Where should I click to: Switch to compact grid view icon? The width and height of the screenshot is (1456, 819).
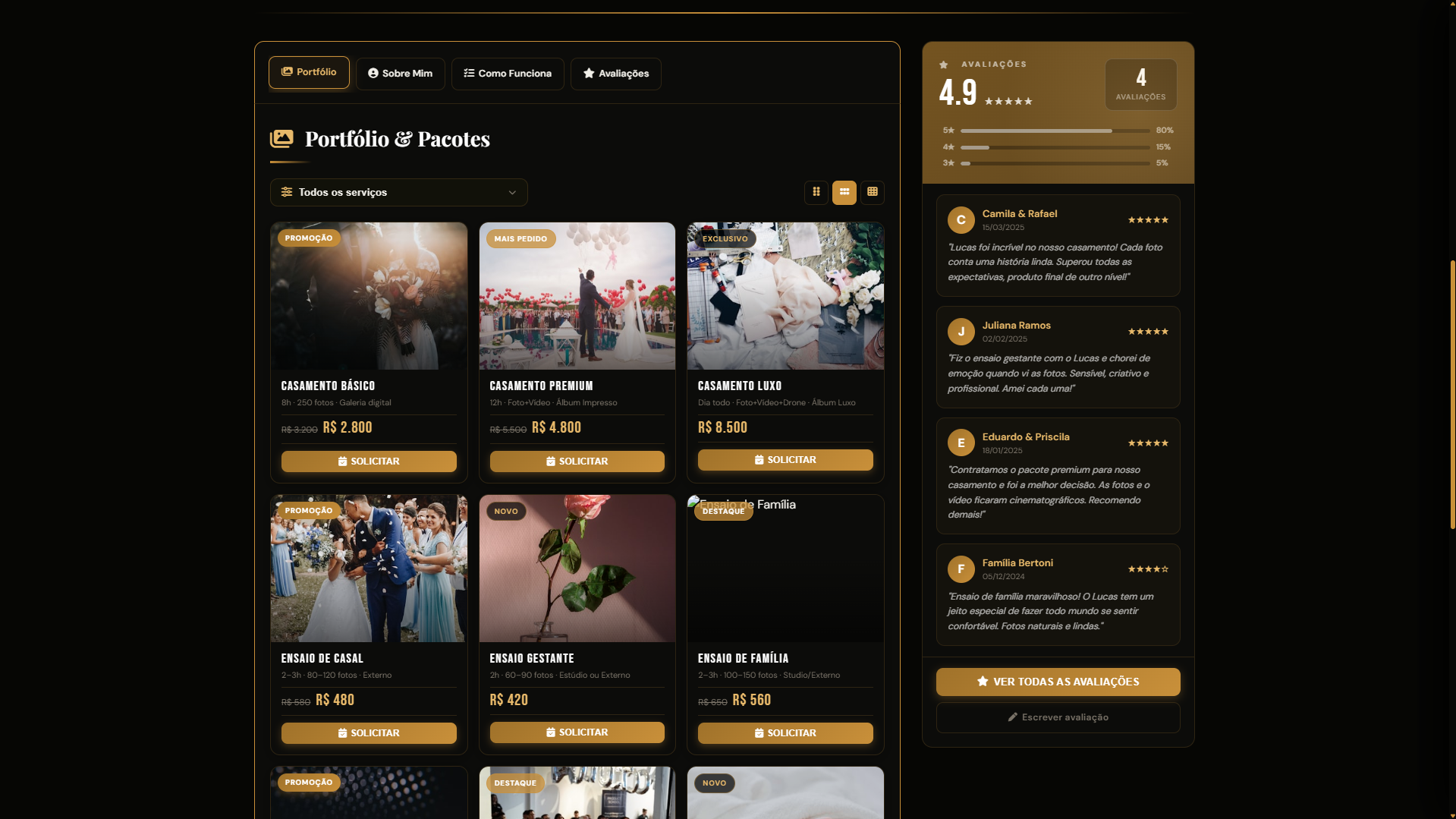(x=816, y=192)
